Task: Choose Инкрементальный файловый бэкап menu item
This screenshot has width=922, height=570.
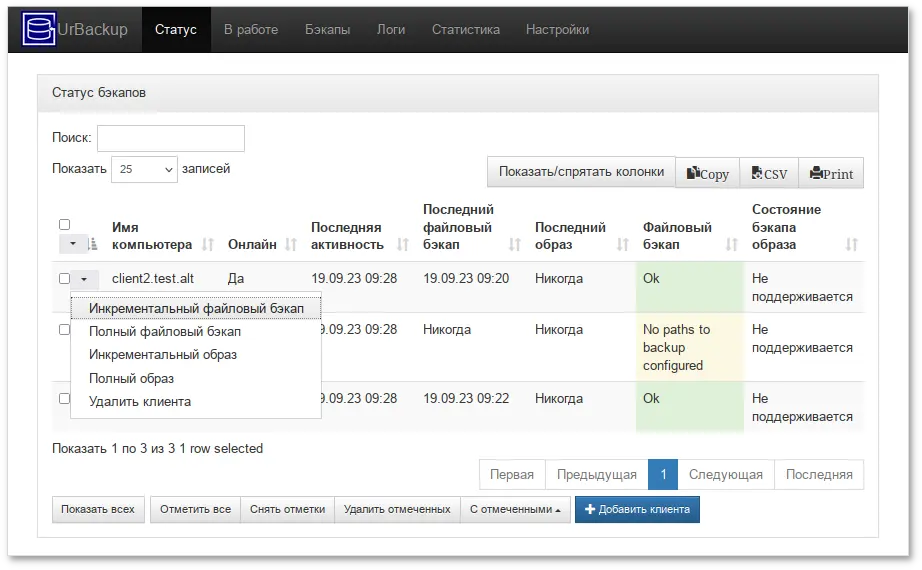Action: tap(196, 308)
